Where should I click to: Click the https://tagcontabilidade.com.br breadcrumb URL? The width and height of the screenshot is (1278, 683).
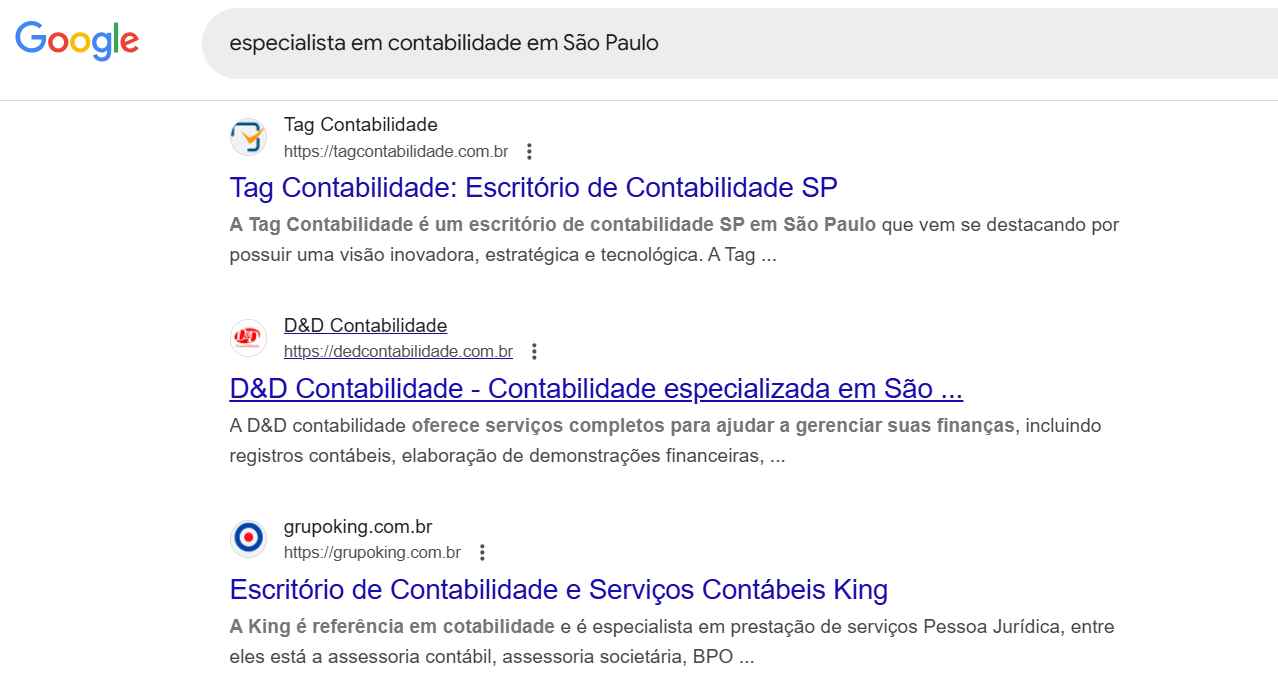(396, 151)
